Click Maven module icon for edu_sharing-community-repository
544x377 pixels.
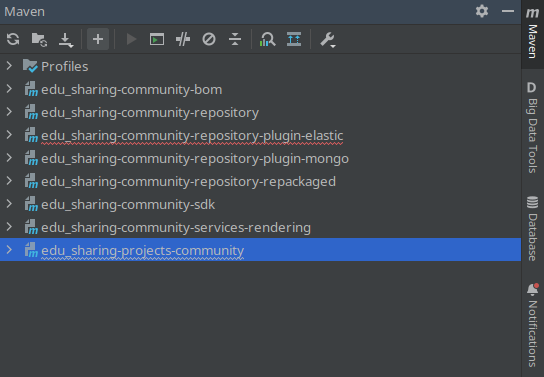click(31, 112)
